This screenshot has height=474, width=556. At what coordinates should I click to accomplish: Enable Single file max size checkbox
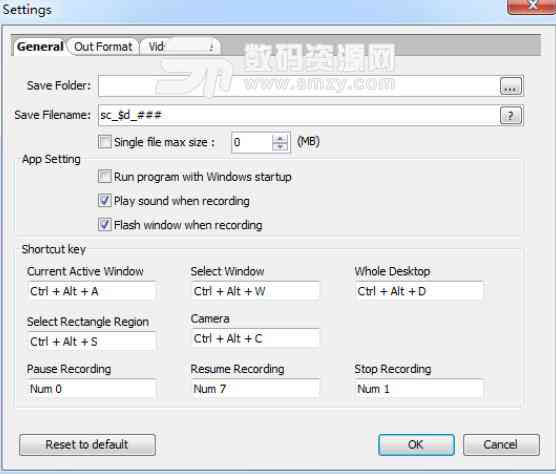pyautogui.click(x=105, y=142)
